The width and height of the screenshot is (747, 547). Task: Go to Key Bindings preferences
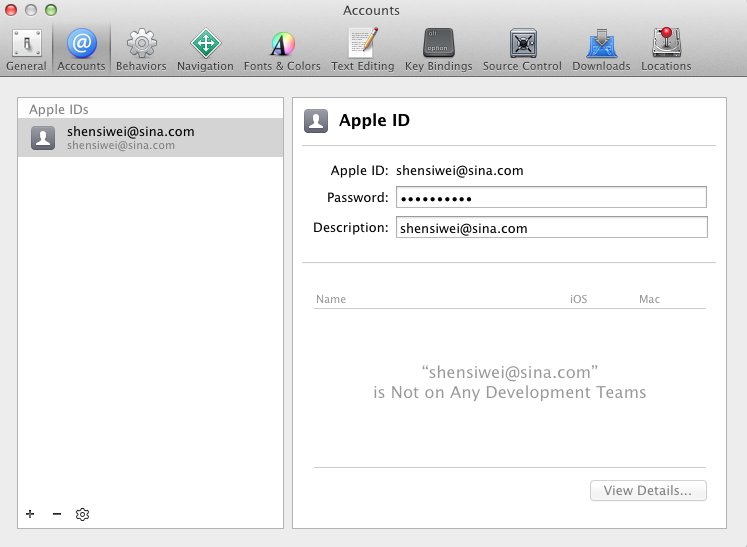[x=439, y=50]
